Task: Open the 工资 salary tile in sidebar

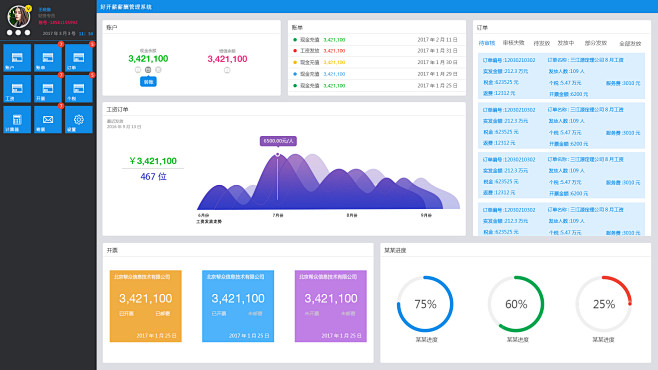Action: [17, 89]
